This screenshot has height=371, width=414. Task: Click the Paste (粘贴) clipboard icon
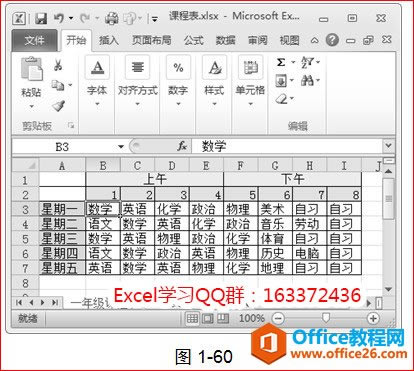pyautogui.click(x=32, y=69)
